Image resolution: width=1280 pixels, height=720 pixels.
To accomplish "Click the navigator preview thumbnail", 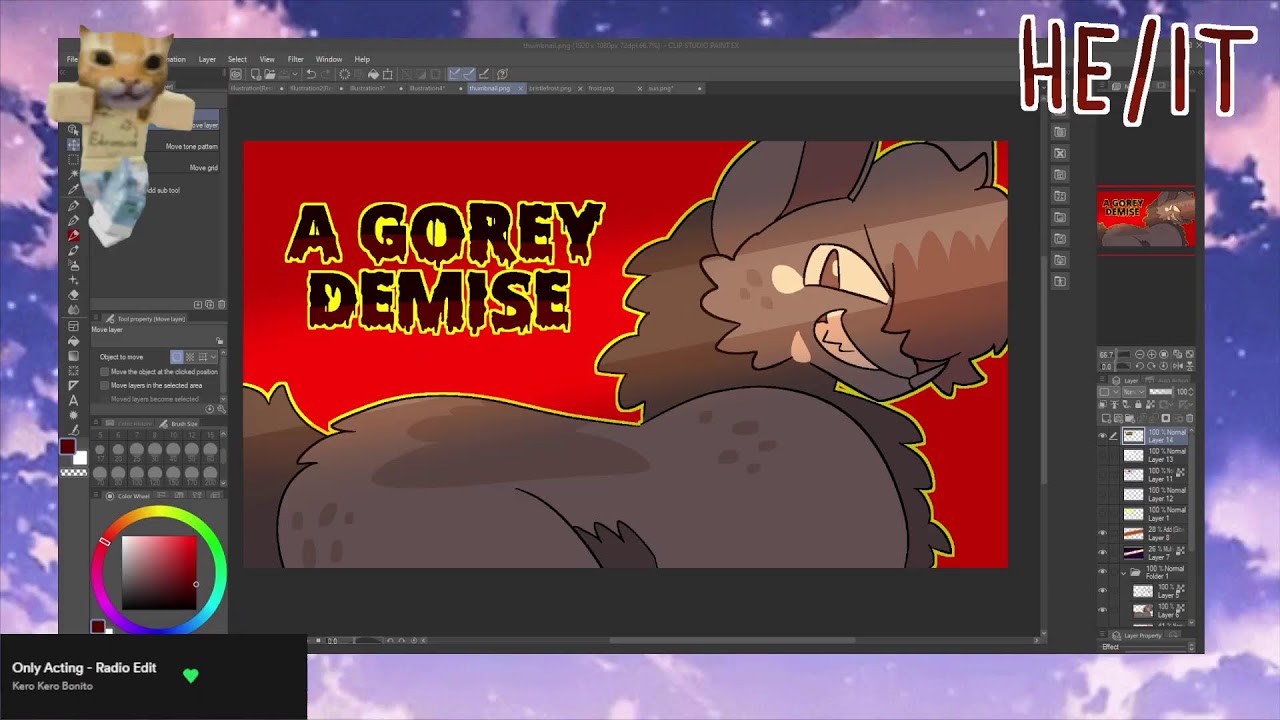I will point(1146,220).
